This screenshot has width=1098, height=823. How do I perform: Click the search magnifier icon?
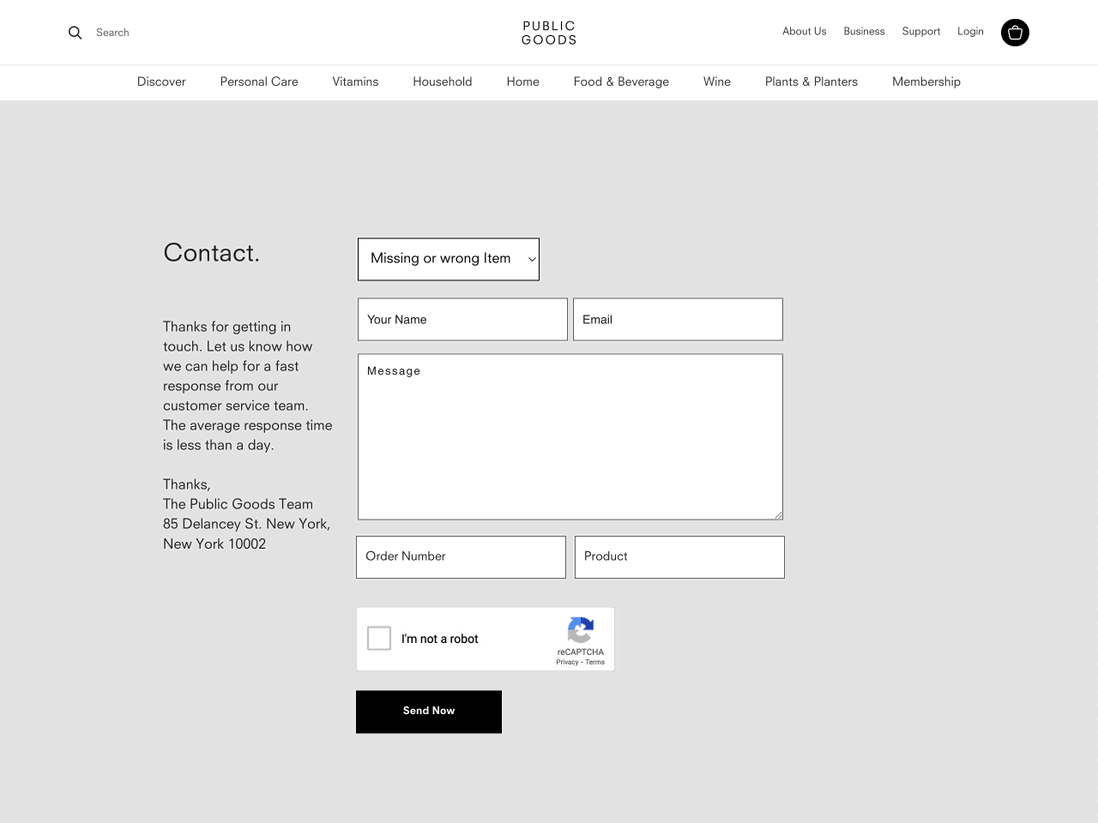tap(75, 32)
